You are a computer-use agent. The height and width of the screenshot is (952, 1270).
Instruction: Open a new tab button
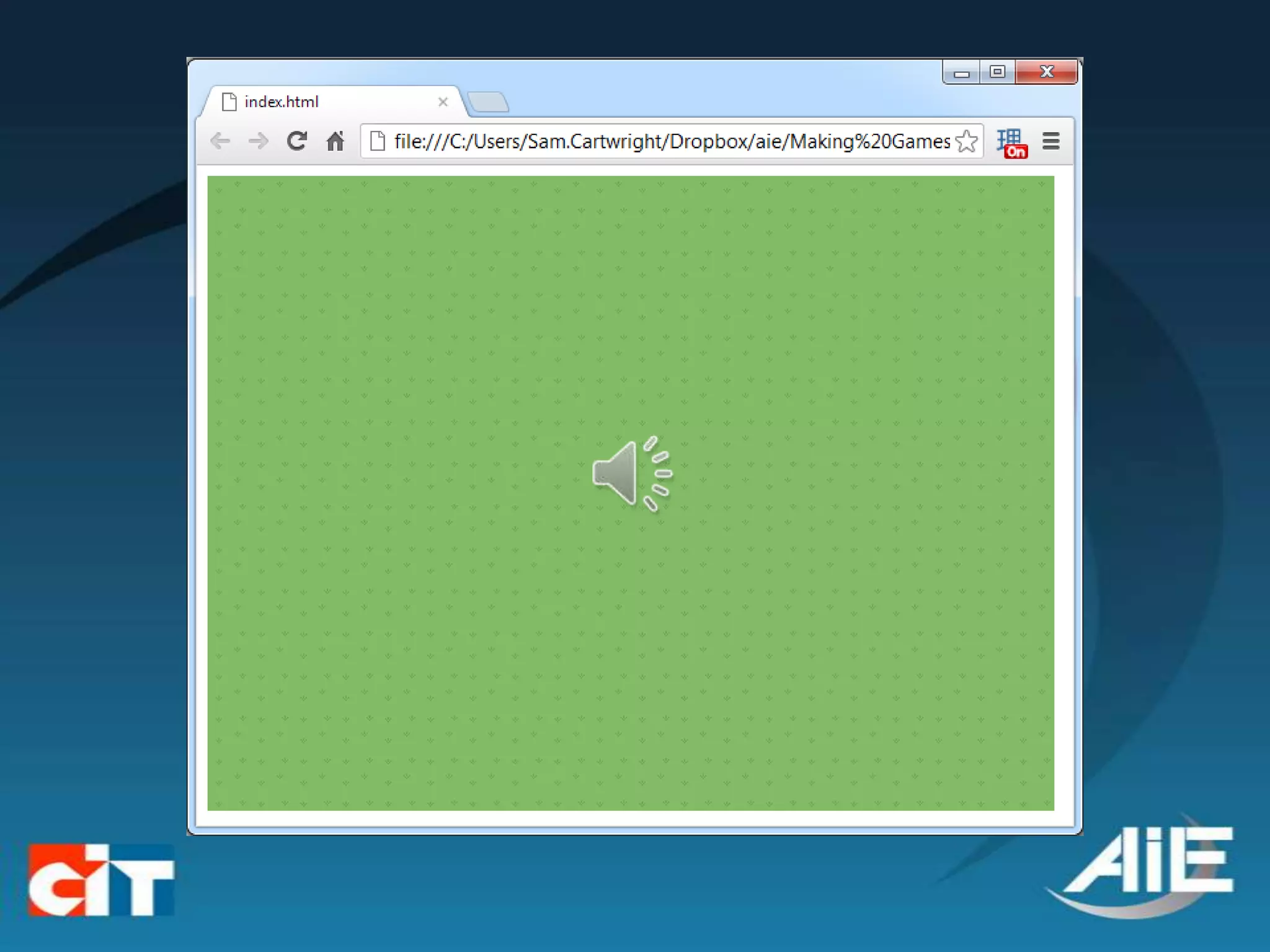(x=489, y=102)
